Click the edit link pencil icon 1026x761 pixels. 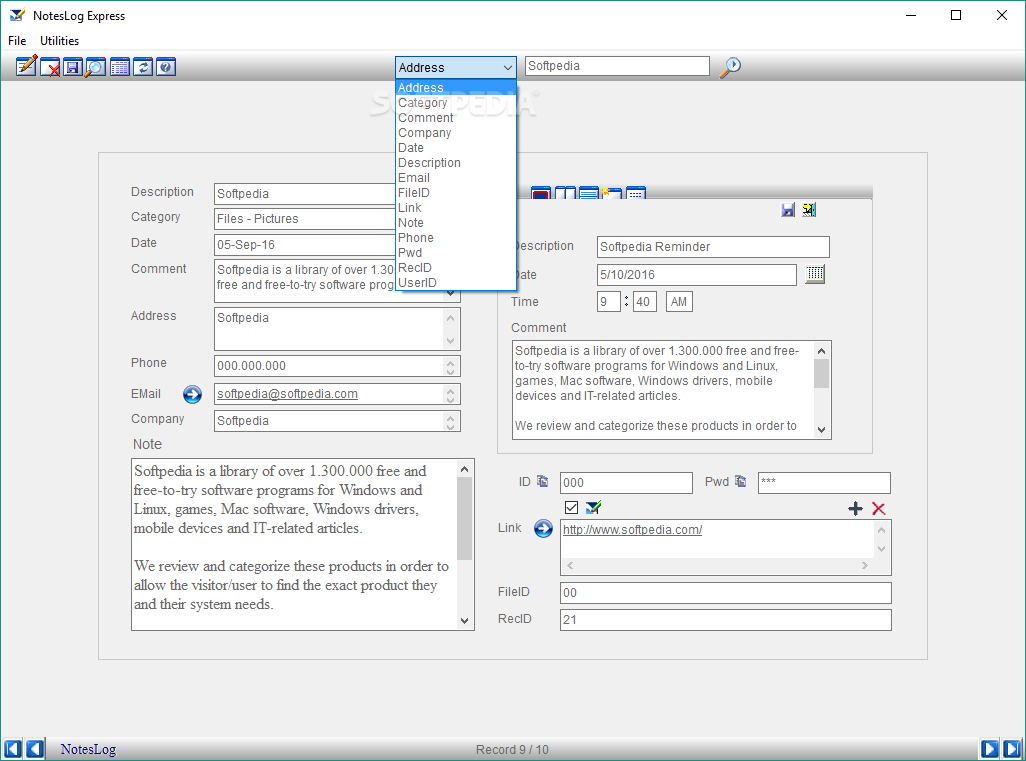pos(593,507)
